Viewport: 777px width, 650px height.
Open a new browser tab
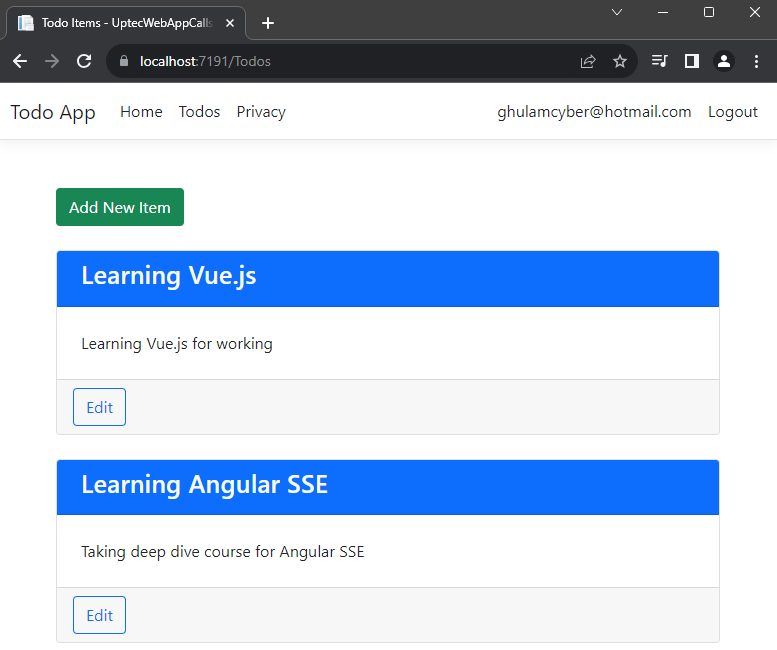(x=268, y=23)
